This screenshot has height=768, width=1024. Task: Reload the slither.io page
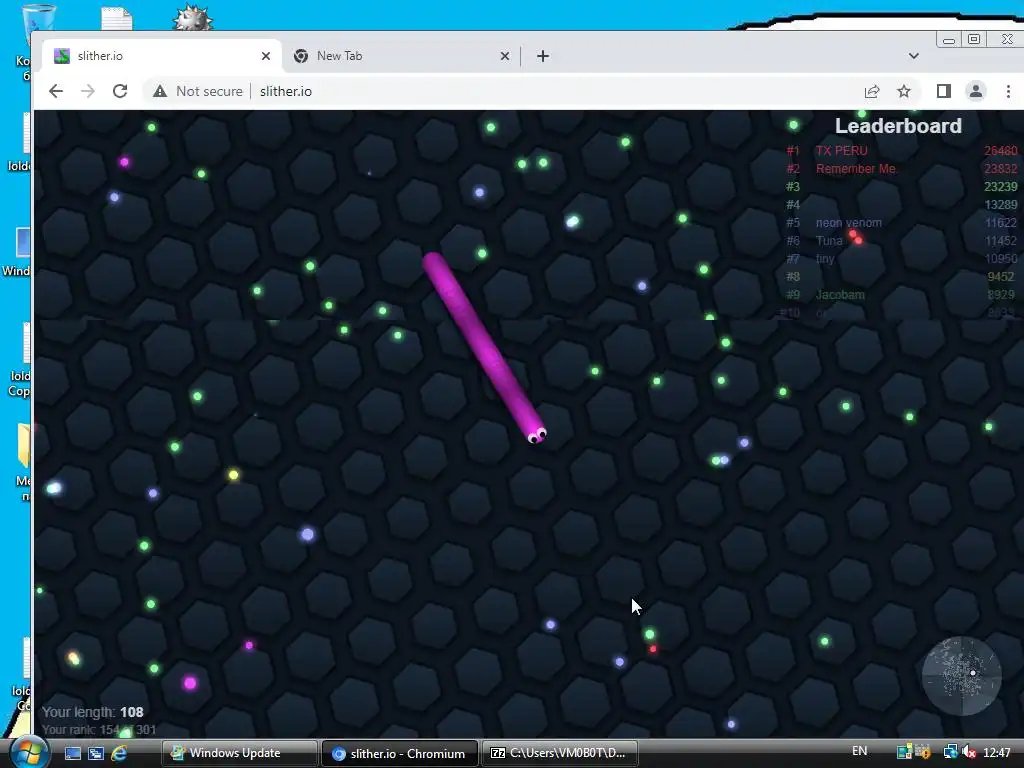point(120,91)
